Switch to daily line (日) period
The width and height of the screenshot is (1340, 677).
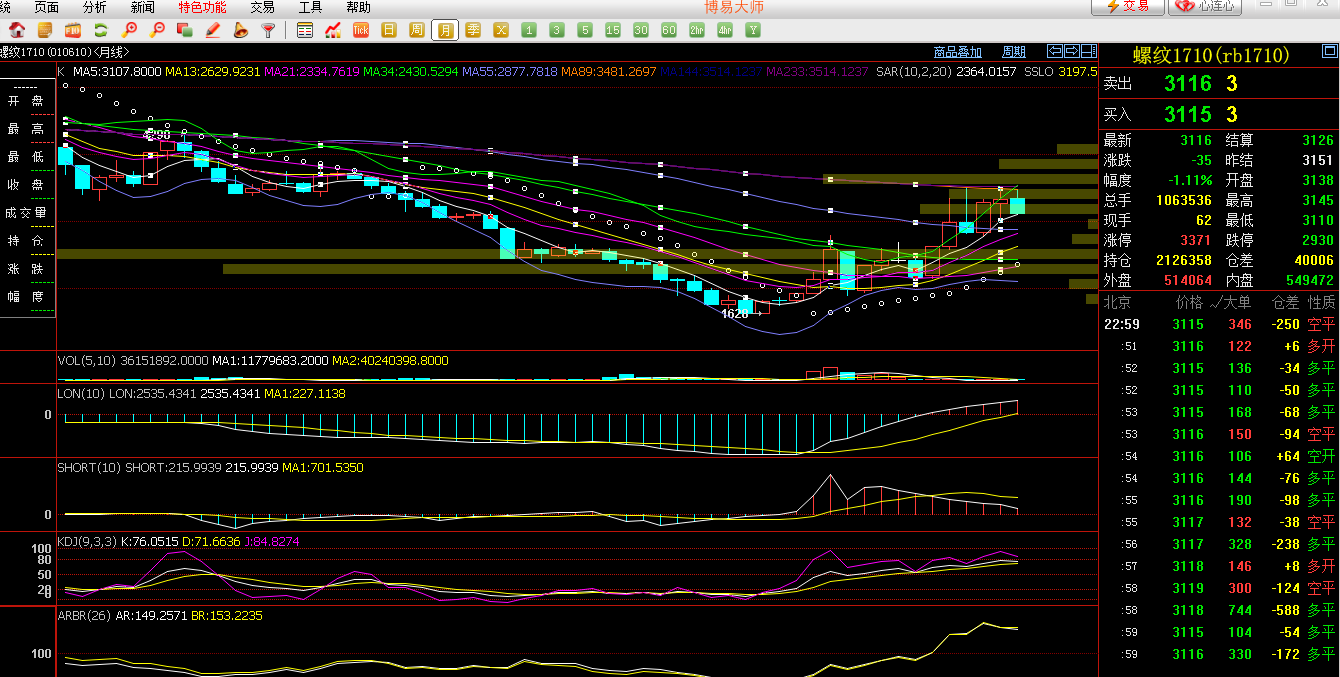(389, 30)
